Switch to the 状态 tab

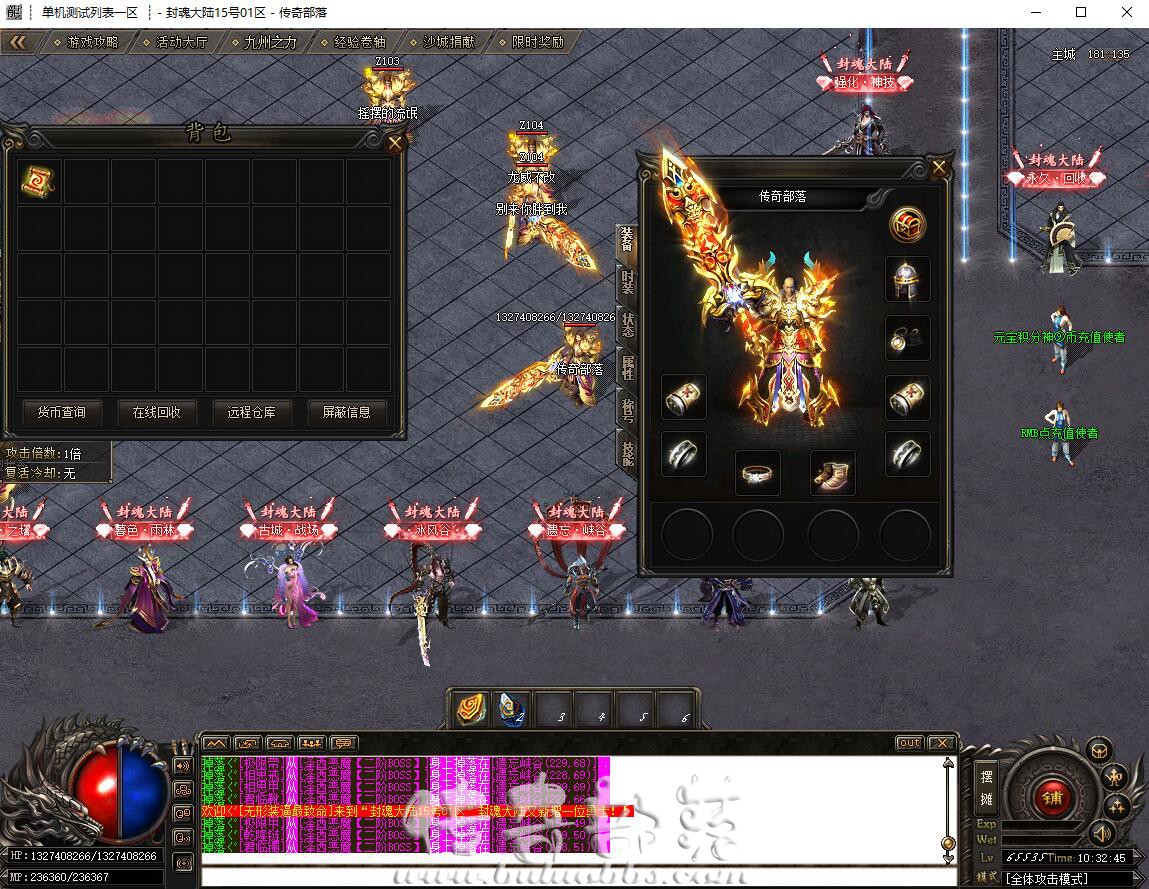627,325
